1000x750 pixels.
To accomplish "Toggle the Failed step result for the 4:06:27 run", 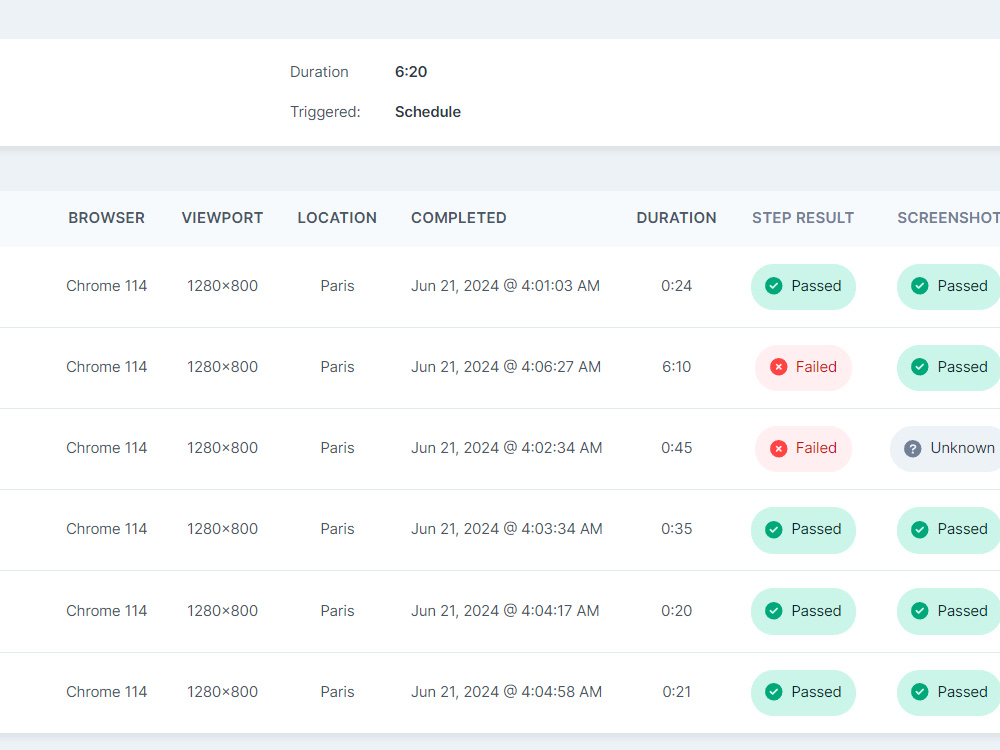I will [x=803, y=367].
